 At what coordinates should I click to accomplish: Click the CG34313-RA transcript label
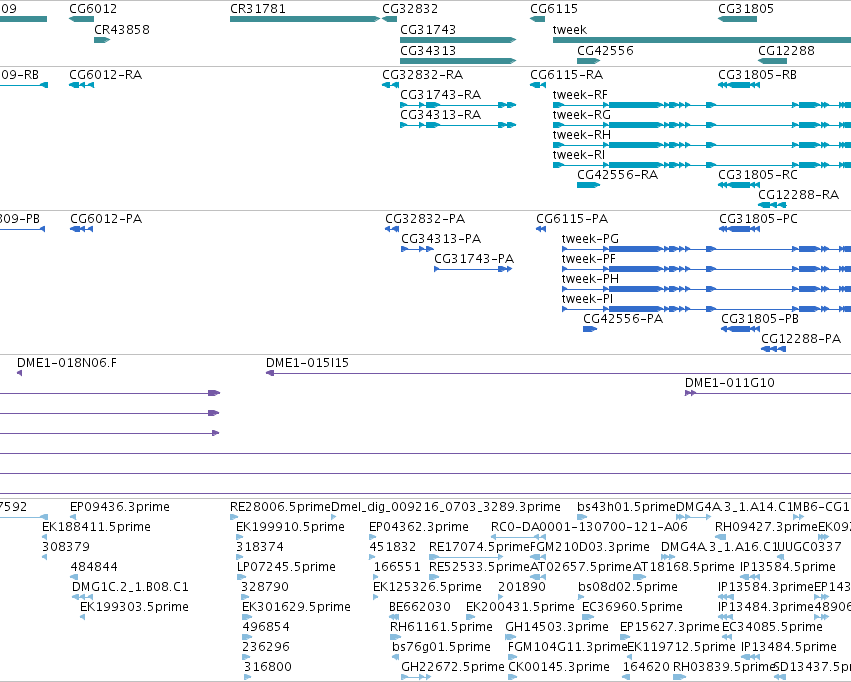(x=441, y=114)
